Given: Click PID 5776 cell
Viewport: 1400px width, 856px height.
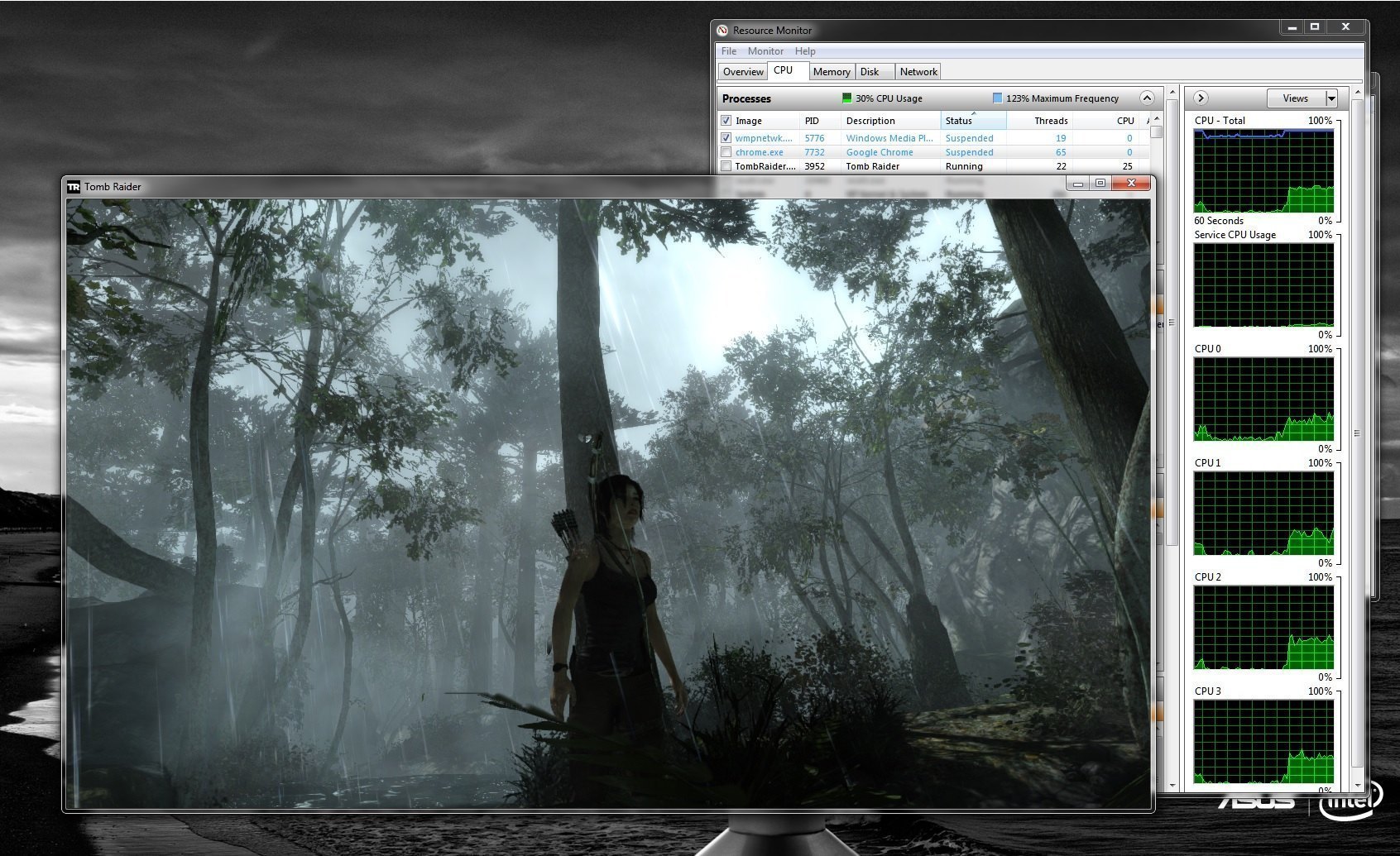Looking at the screenshot, I should click(814, 138).
